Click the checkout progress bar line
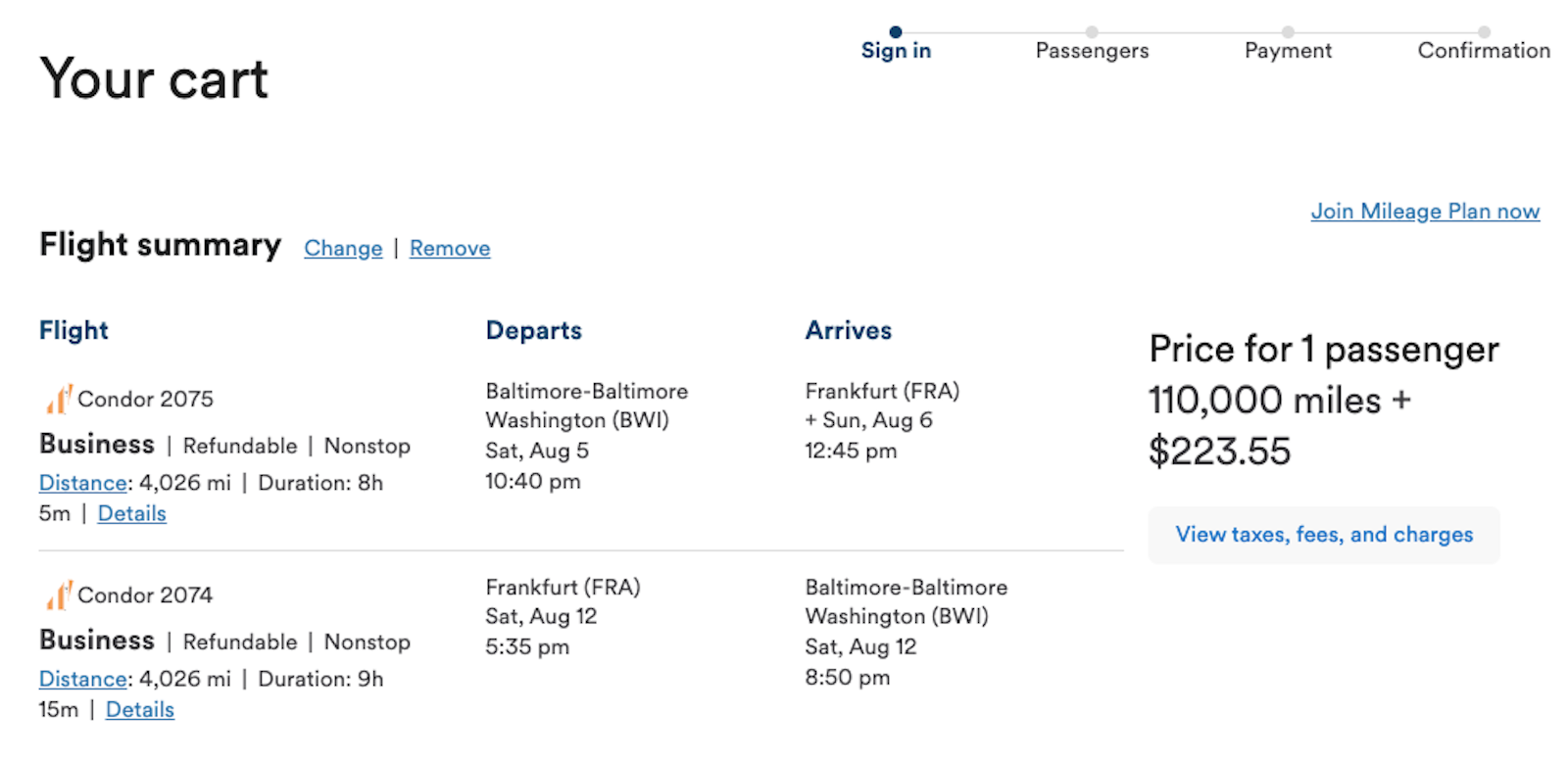This screenshot has width=1568, height=762. (x=1190, y=31)
